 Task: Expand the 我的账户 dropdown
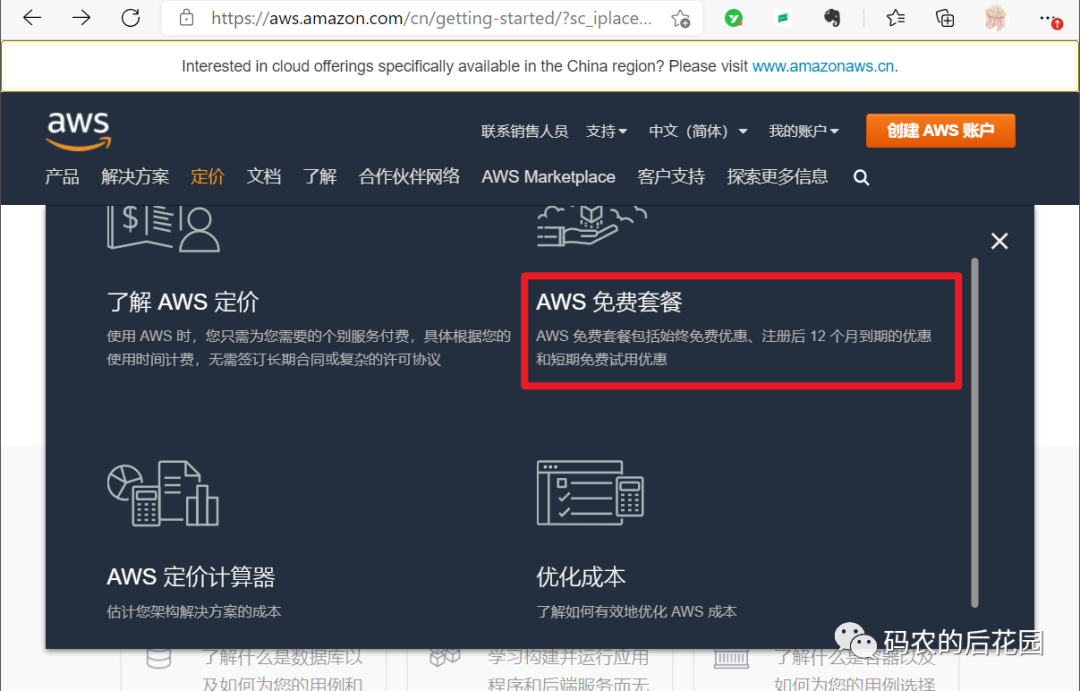pyautogui.click(x=803, y=131)
